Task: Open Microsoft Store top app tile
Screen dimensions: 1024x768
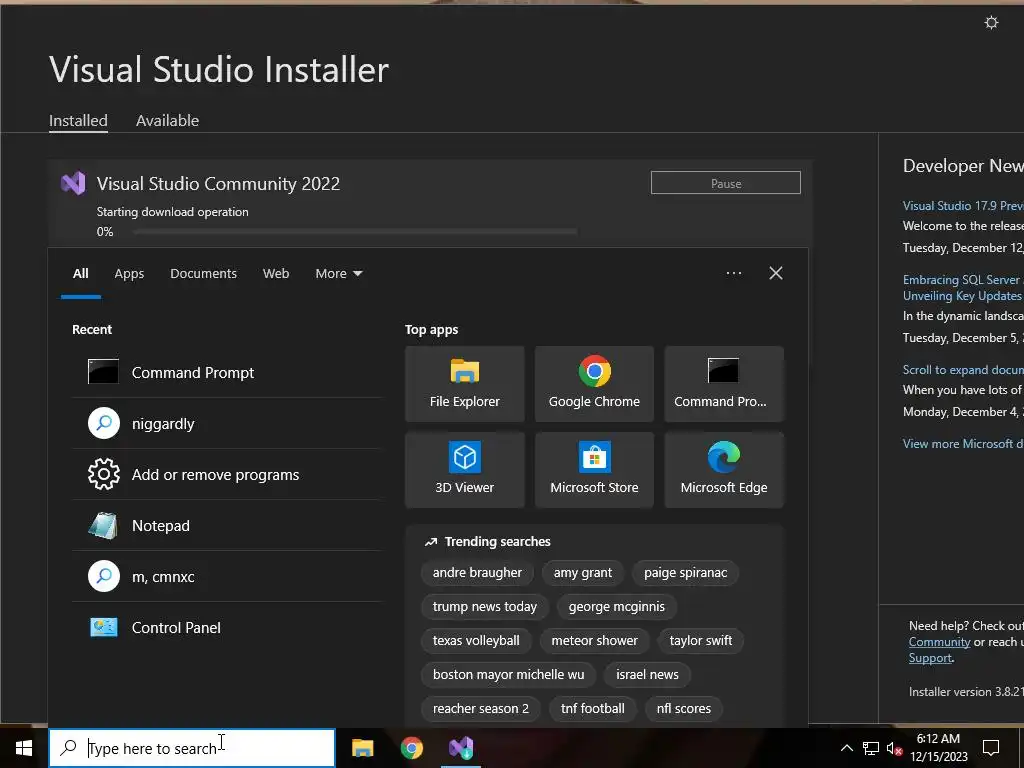Action: [x=594, y=470]
